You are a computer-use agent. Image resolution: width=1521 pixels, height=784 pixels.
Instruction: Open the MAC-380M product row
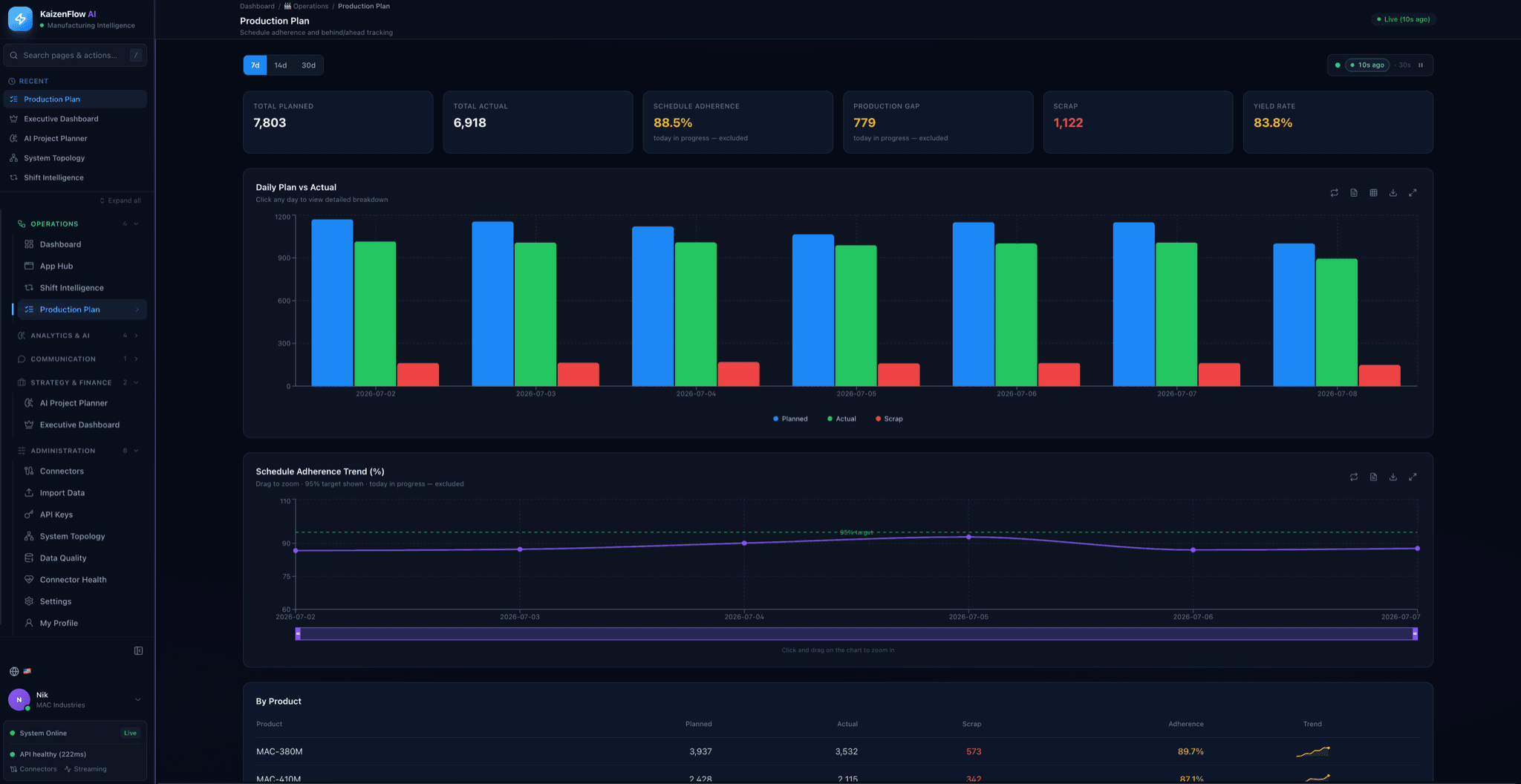(x=838, y=751)
